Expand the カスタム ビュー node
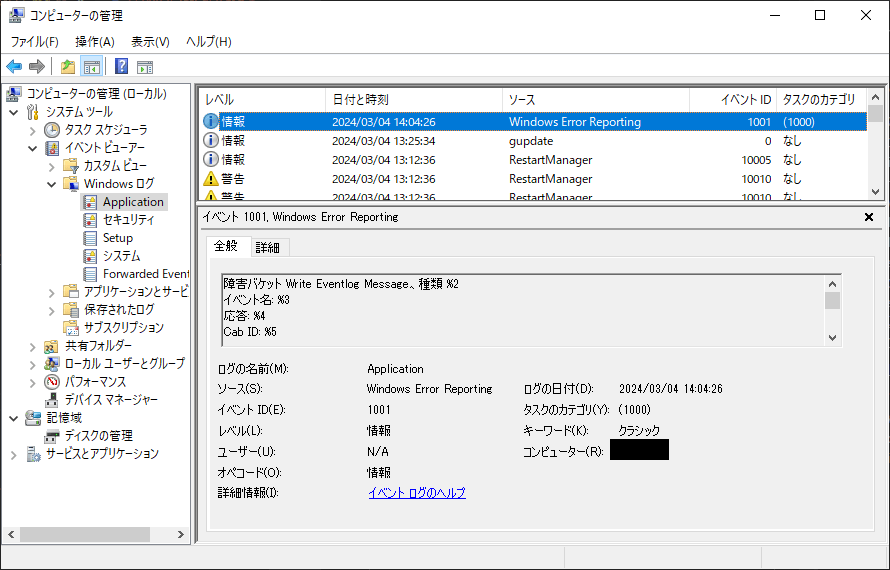The width and height of the screenshot is (890, 570). point(52,167)
